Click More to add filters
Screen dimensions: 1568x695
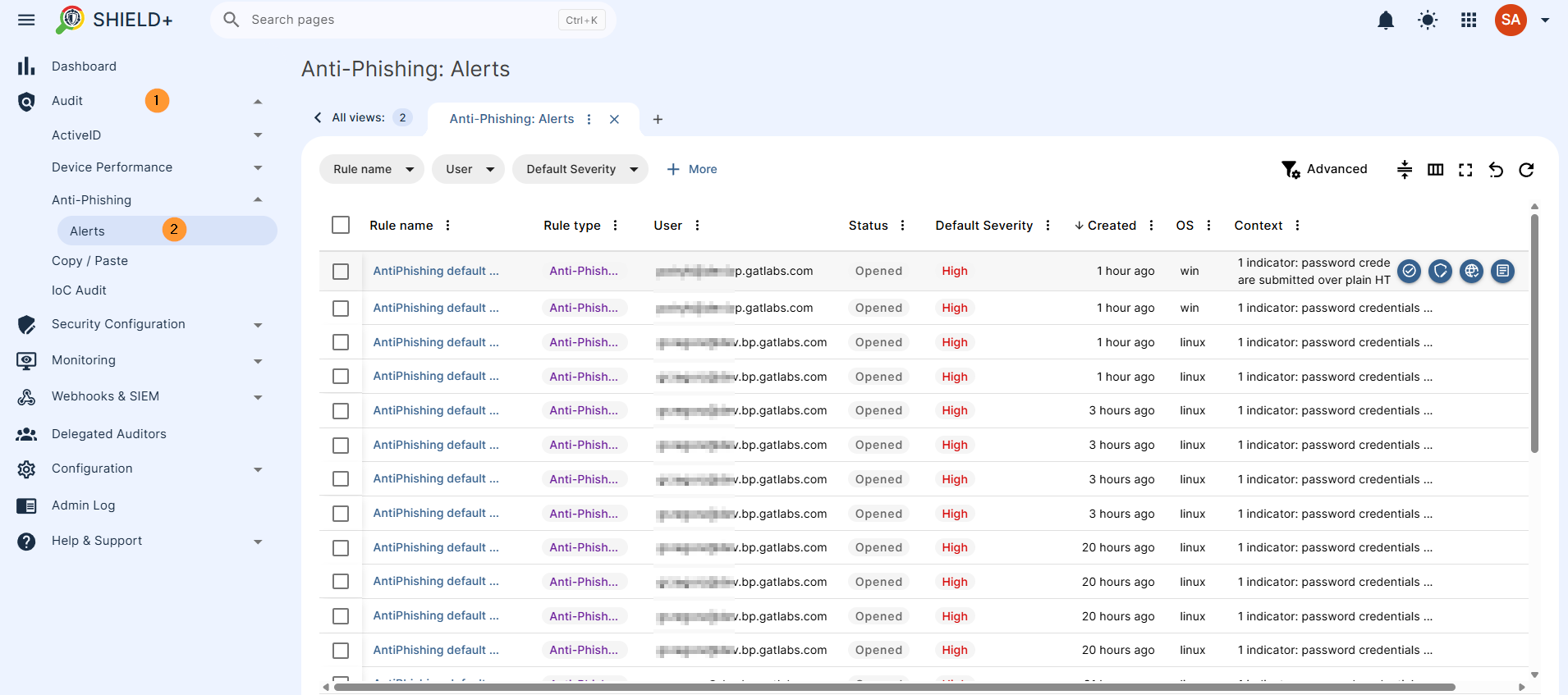692,169
